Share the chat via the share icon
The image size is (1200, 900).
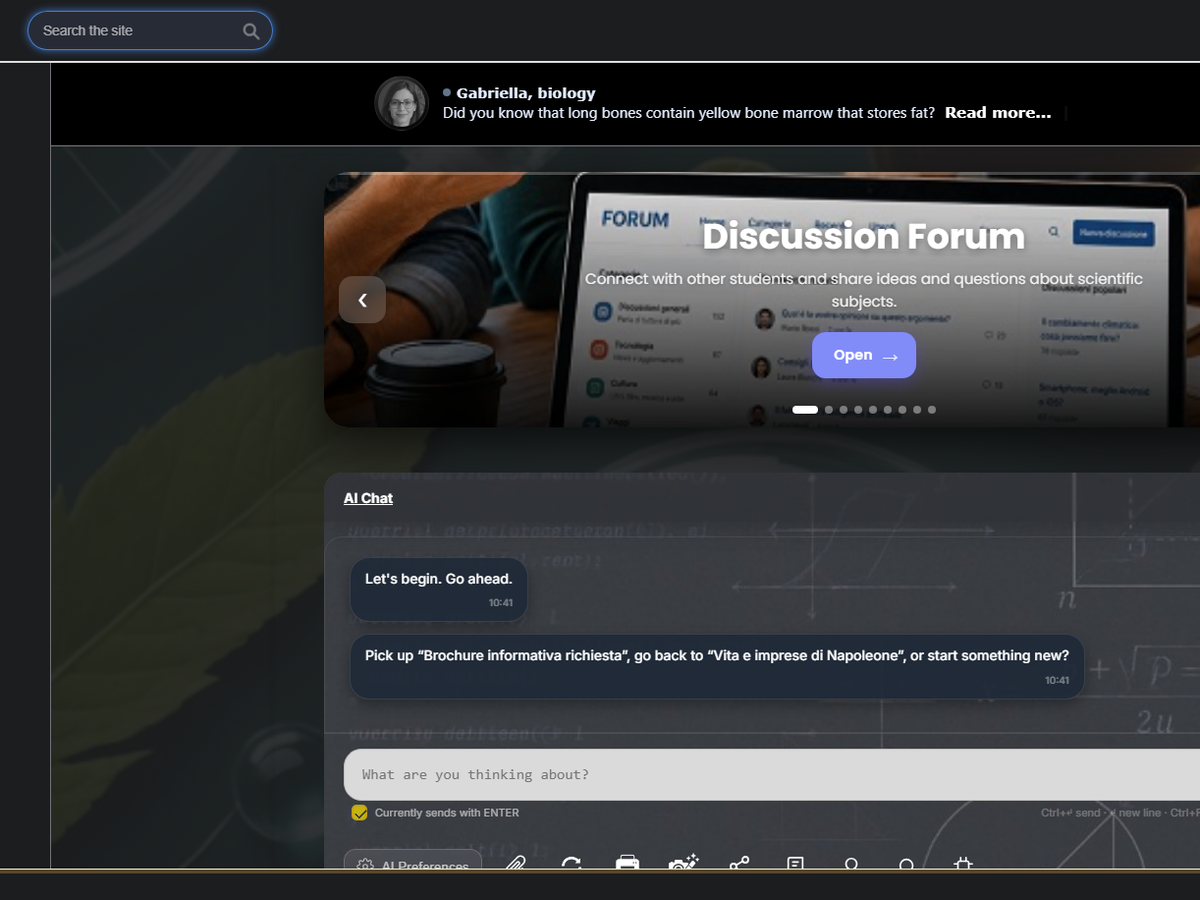click(x=739, y=863)
